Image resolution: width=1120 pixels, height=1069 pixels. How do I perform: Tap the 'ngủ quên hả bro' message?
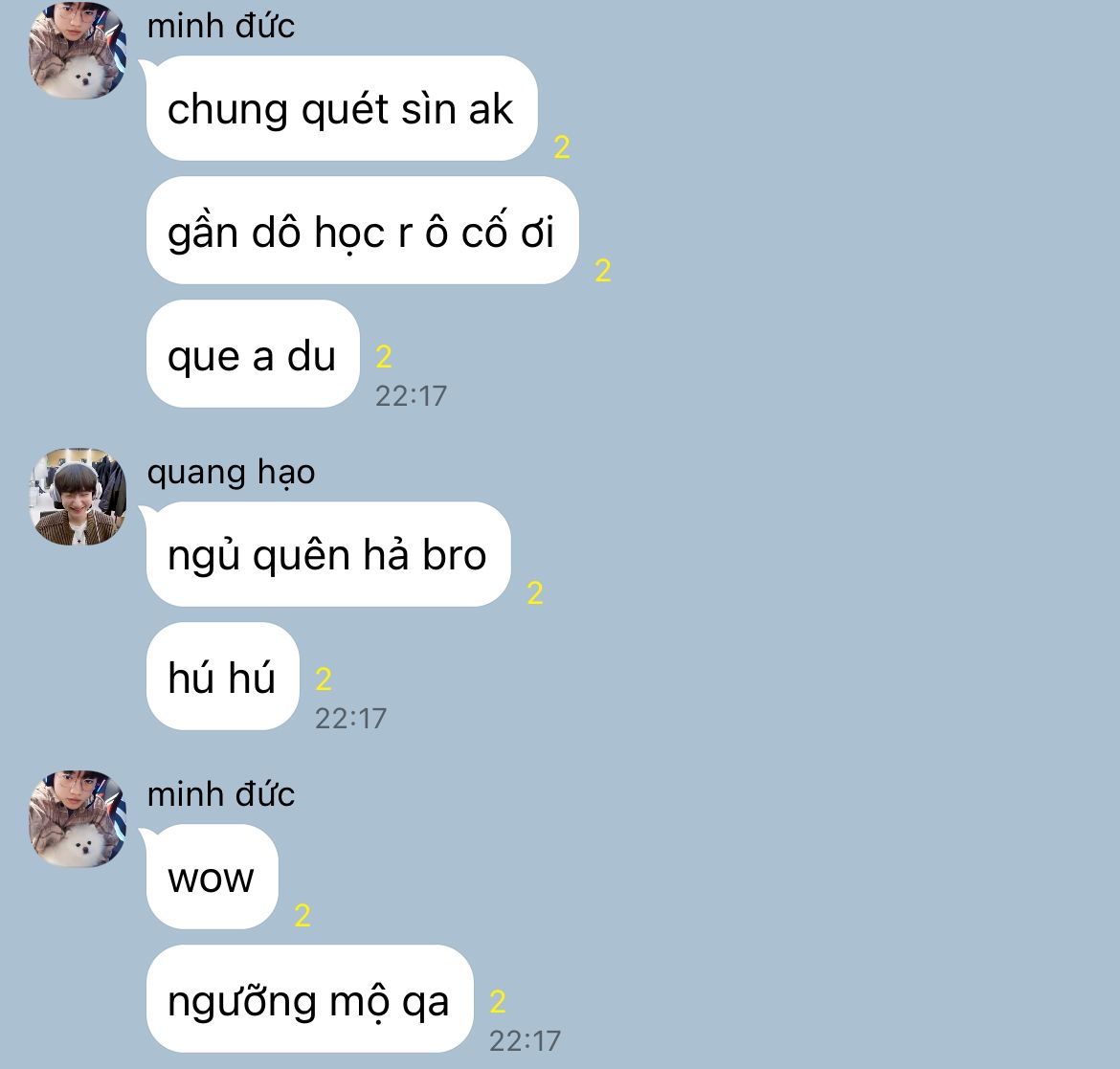(328, 554)
